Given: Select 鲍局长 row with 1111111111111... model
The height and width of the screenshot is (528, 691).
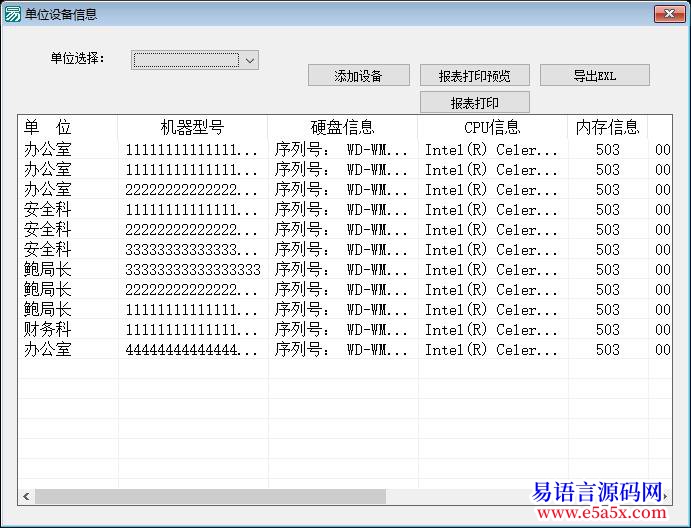Looking at the screenshot, I should click(345, 309).
